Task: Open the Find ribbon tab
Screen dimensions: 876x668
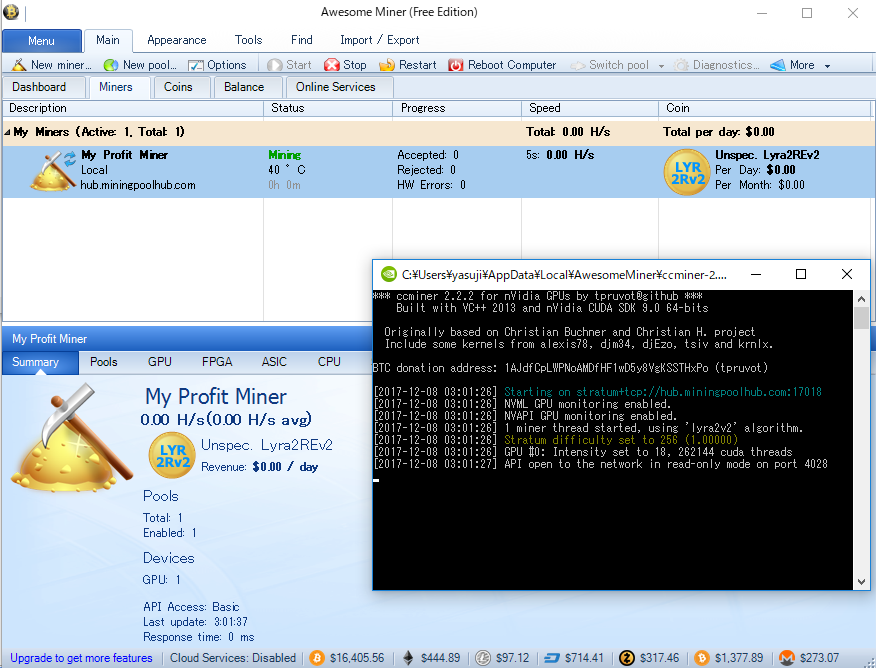Action: point(302,40)
